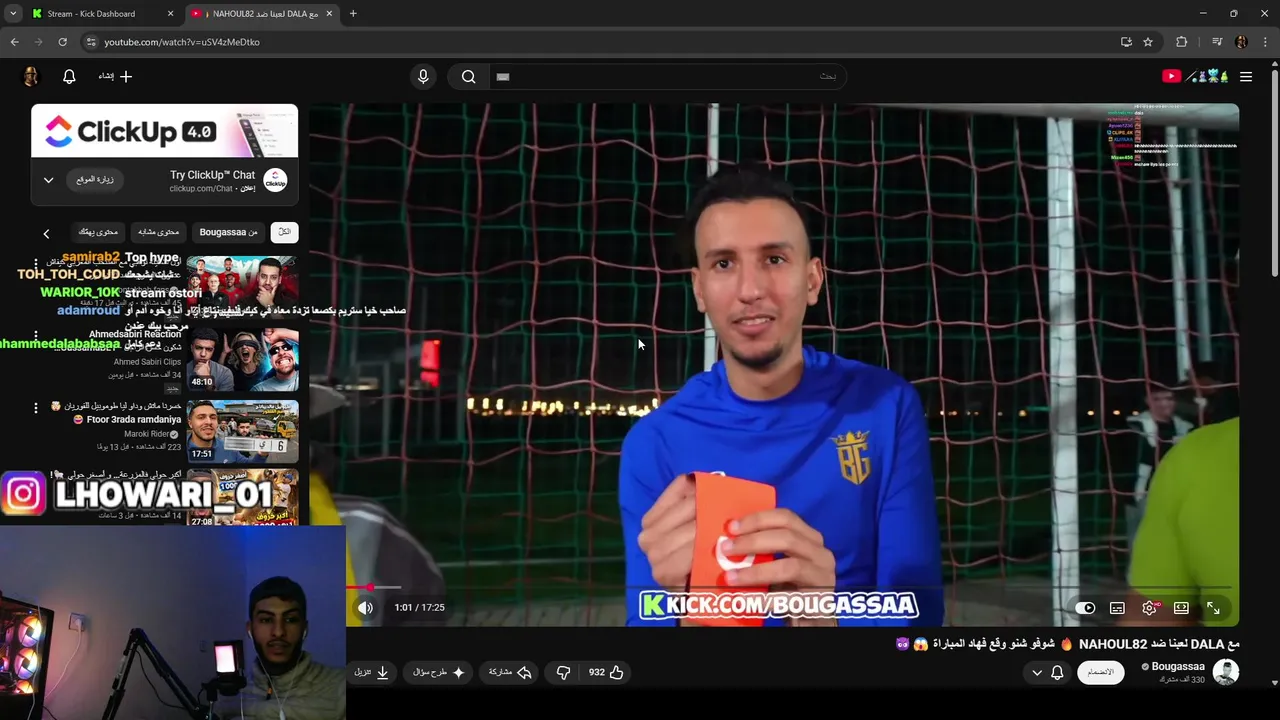Image resolution: width=1280 pixels, height=720 pixels.
Task: Reload the current page
Action: pyautogui.click(x=62, y=42)
